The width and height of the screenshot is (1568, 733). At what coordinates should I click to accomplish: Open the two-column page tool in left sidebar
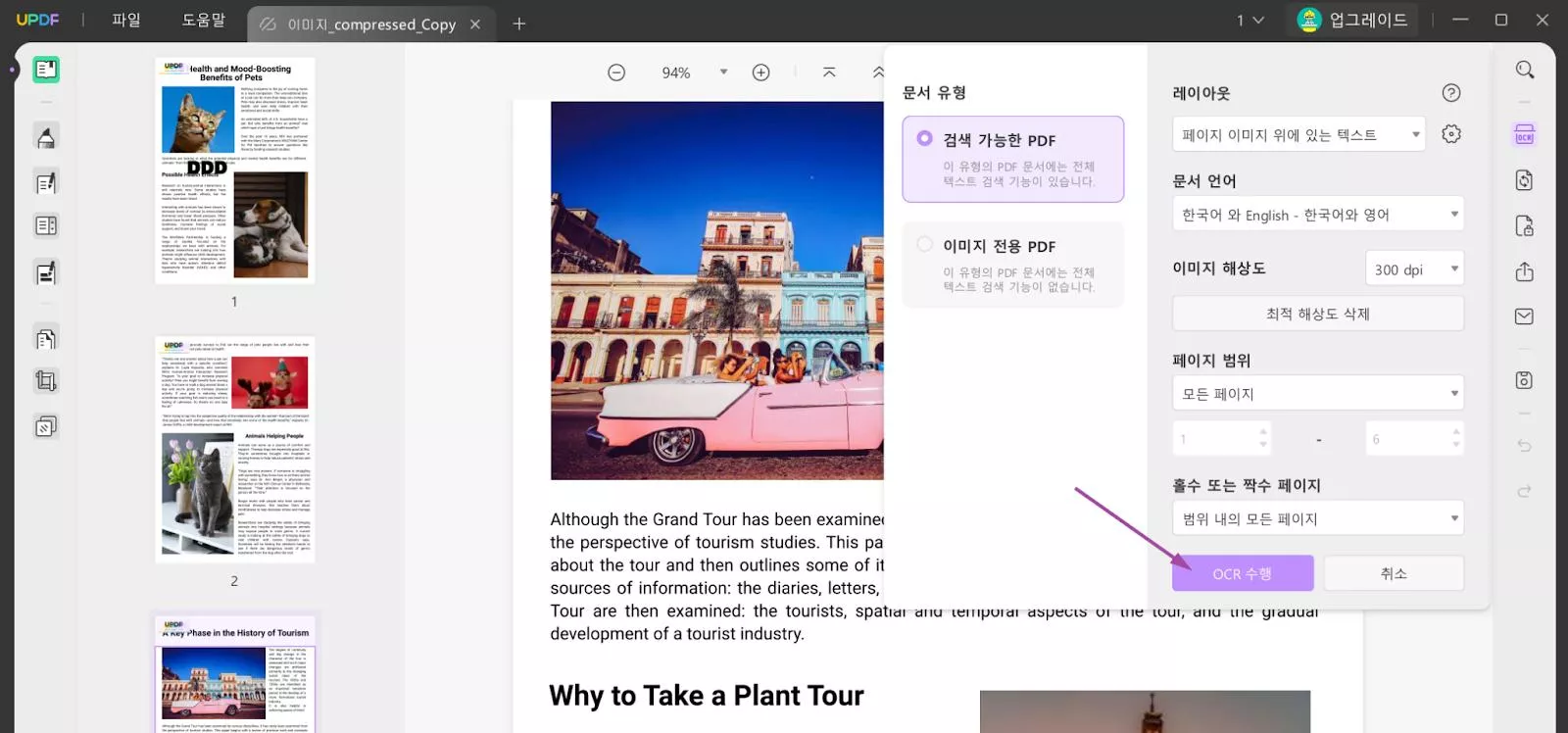pyautogui.click(x=46, y=226)
